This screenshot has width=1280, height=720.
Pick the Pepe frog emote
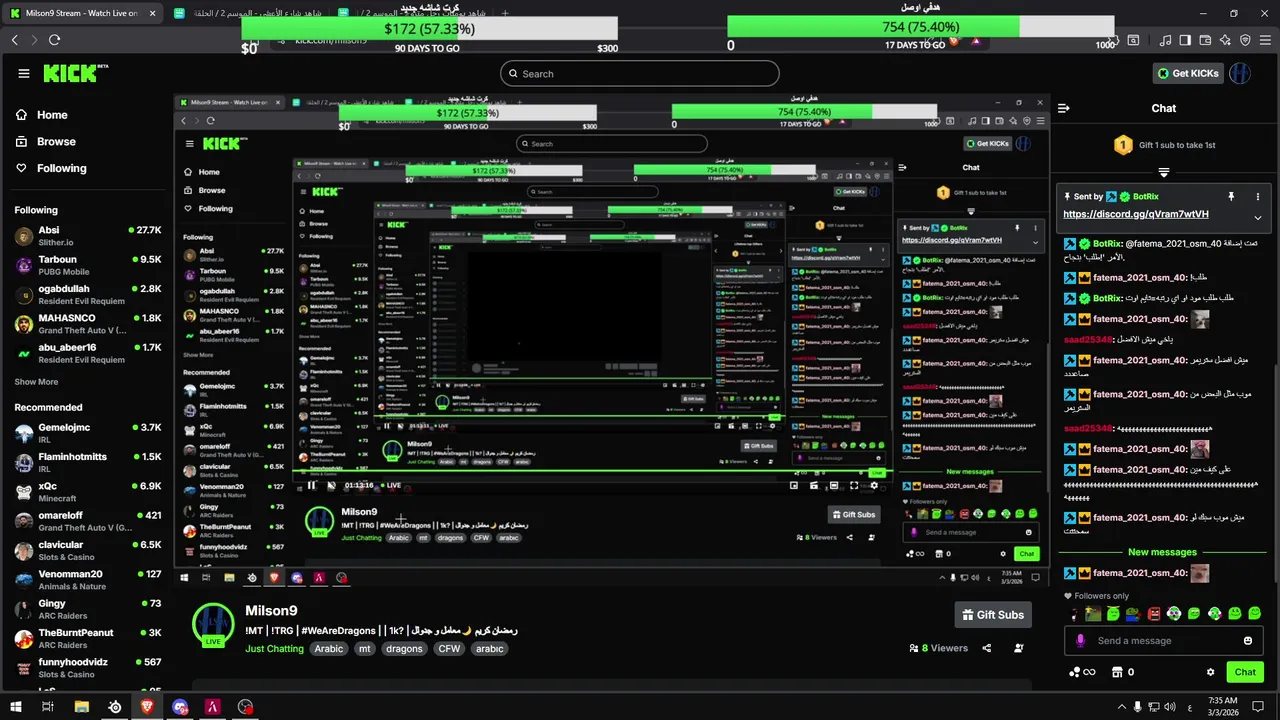pos(1133,613)
